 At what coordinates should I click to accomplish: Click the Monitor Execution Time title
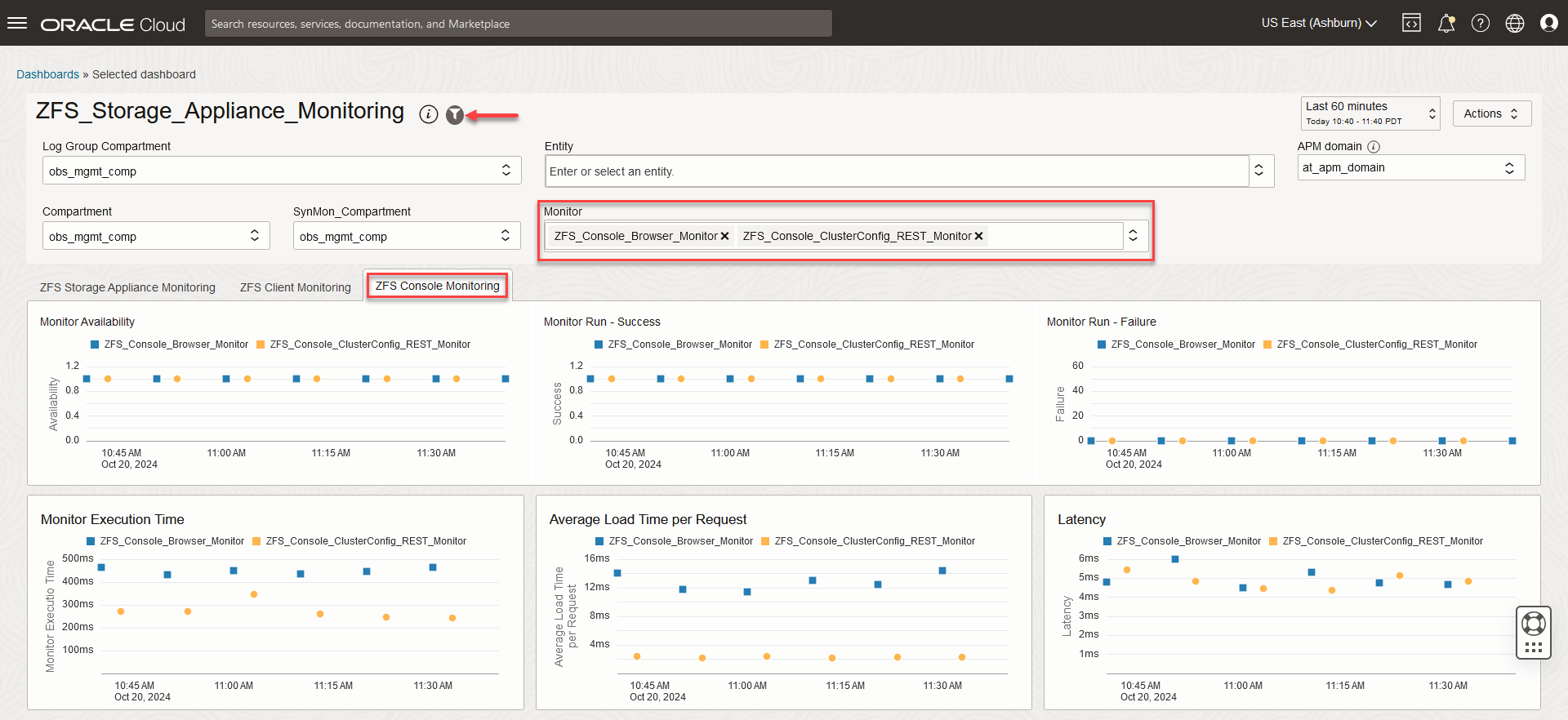[113, 519]
